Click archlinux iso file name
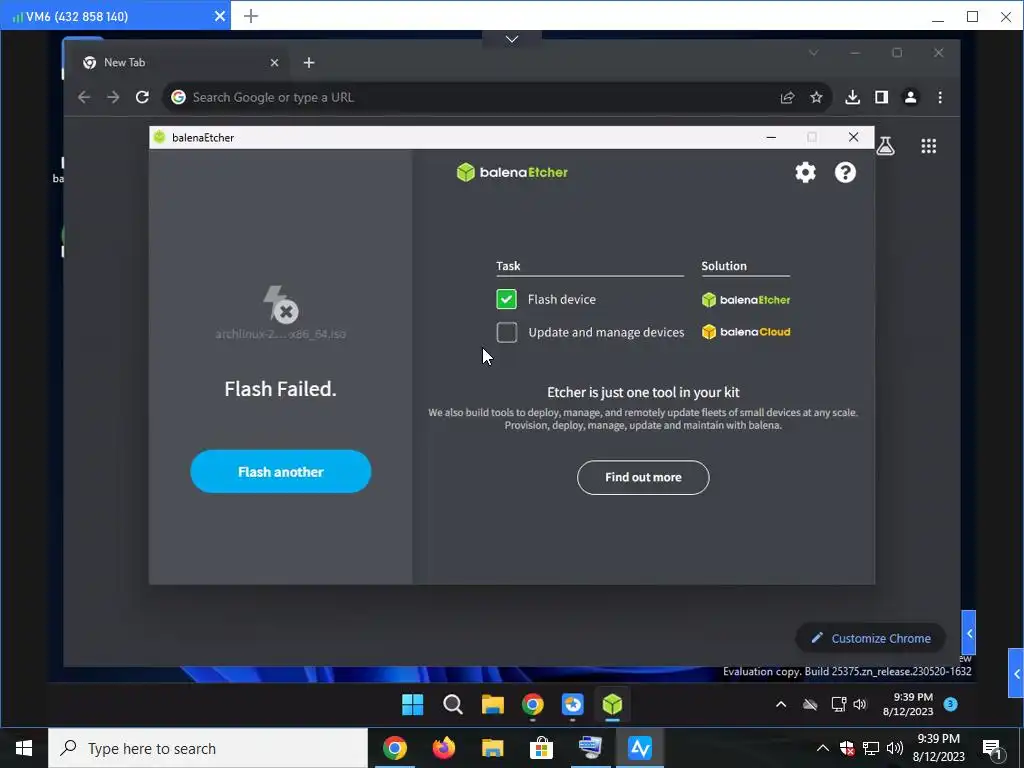 (x=281, y=334)
